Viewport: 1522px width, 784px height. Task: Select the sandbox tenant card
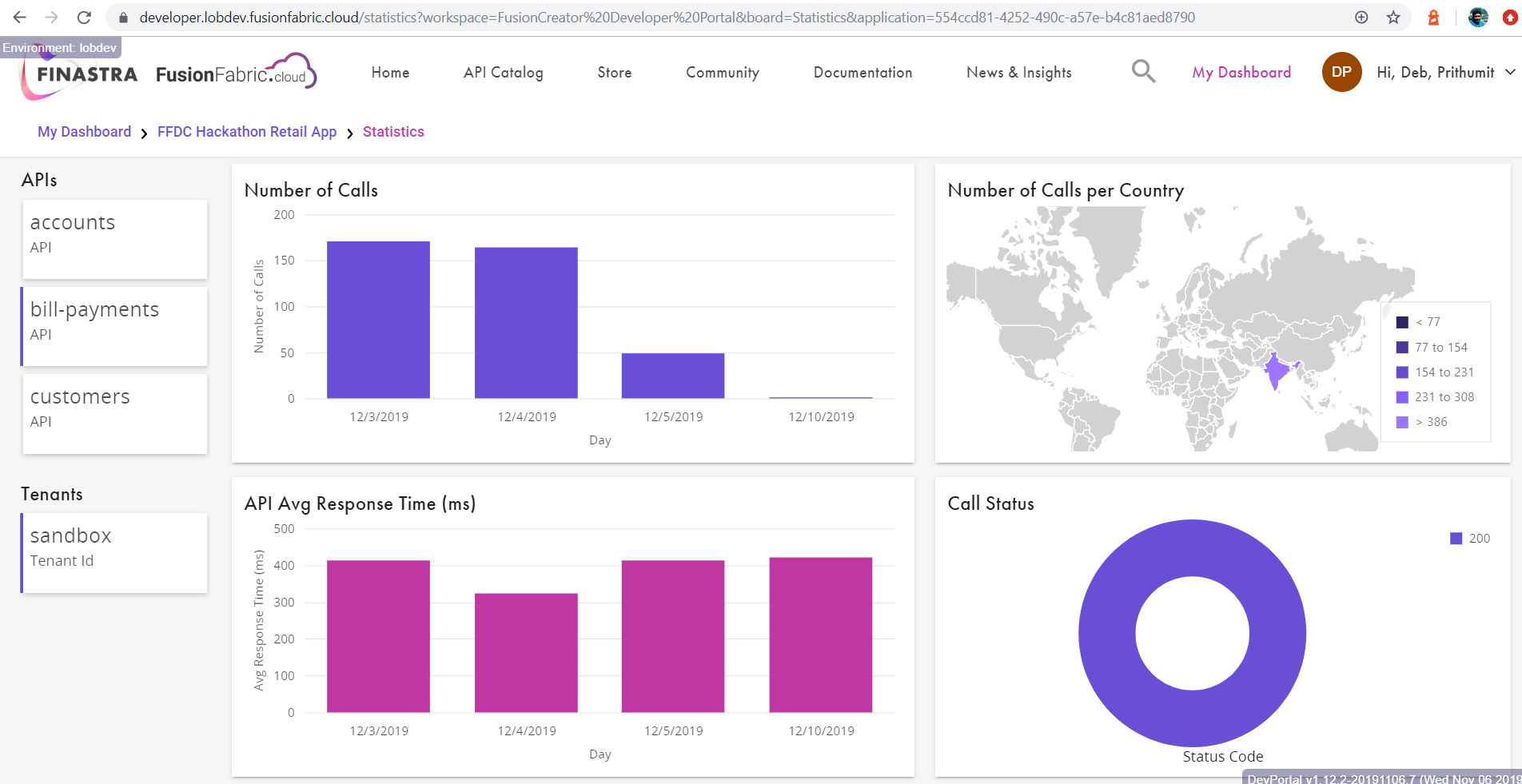coord(114,553)
